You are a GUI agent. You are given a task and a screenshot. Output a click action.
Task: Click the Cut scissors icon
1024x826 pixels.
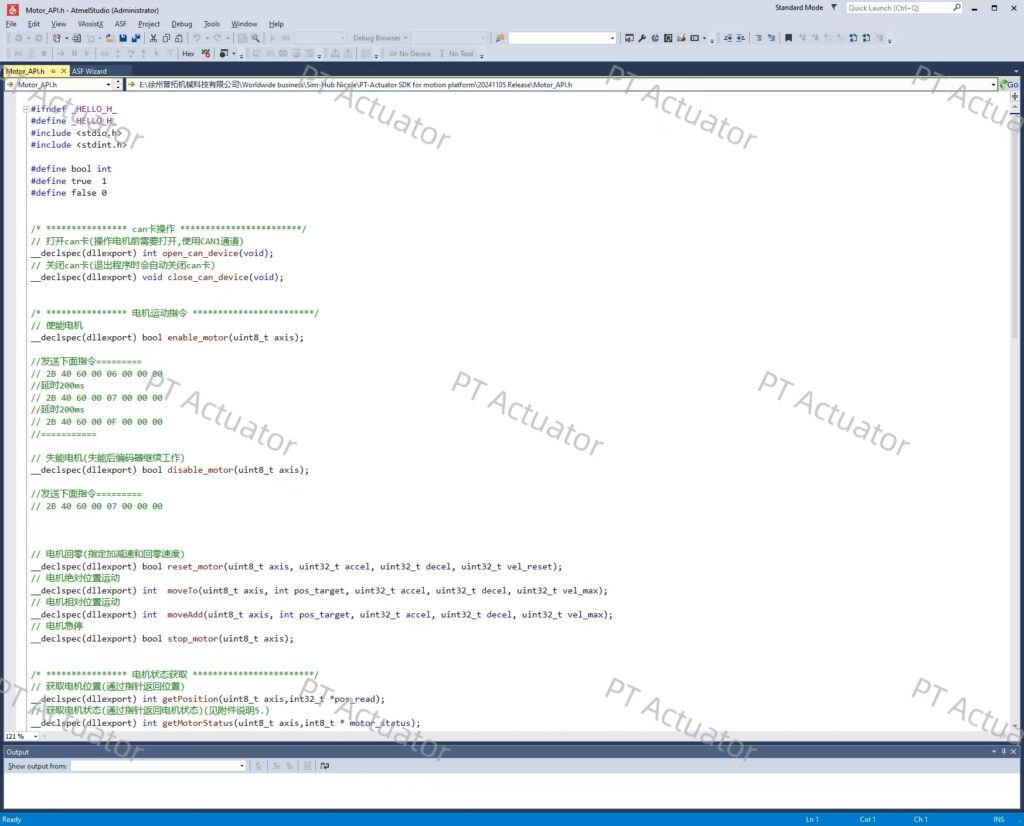click(153, 38)
